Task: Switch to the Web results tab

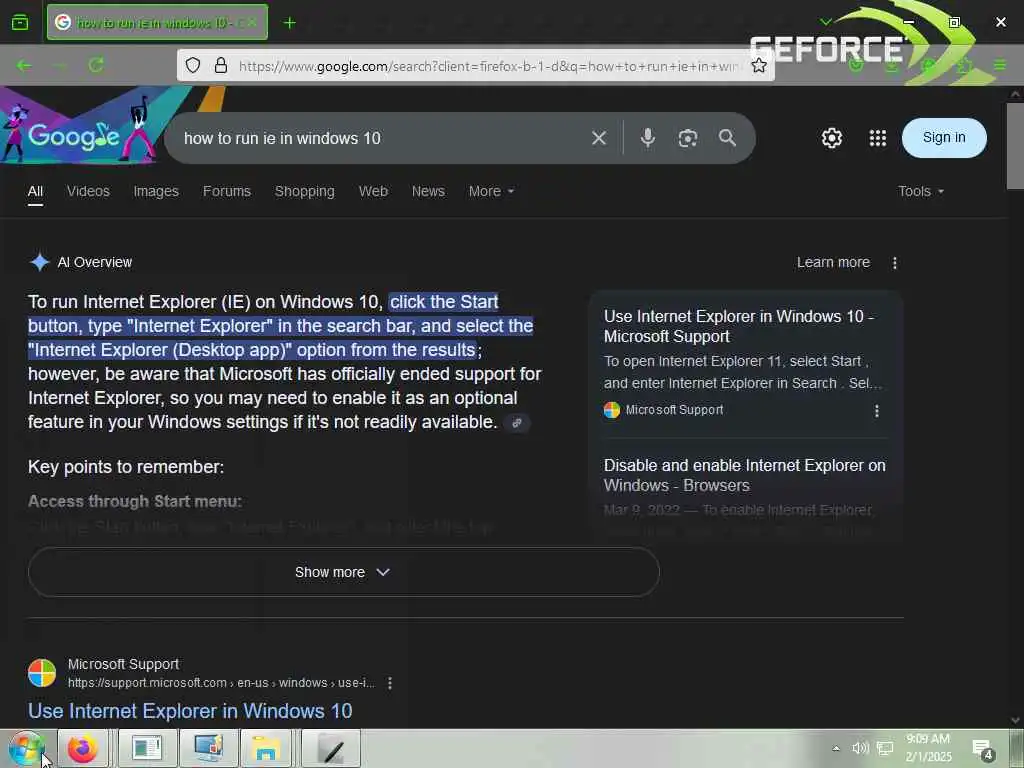Action: [373, 191]
